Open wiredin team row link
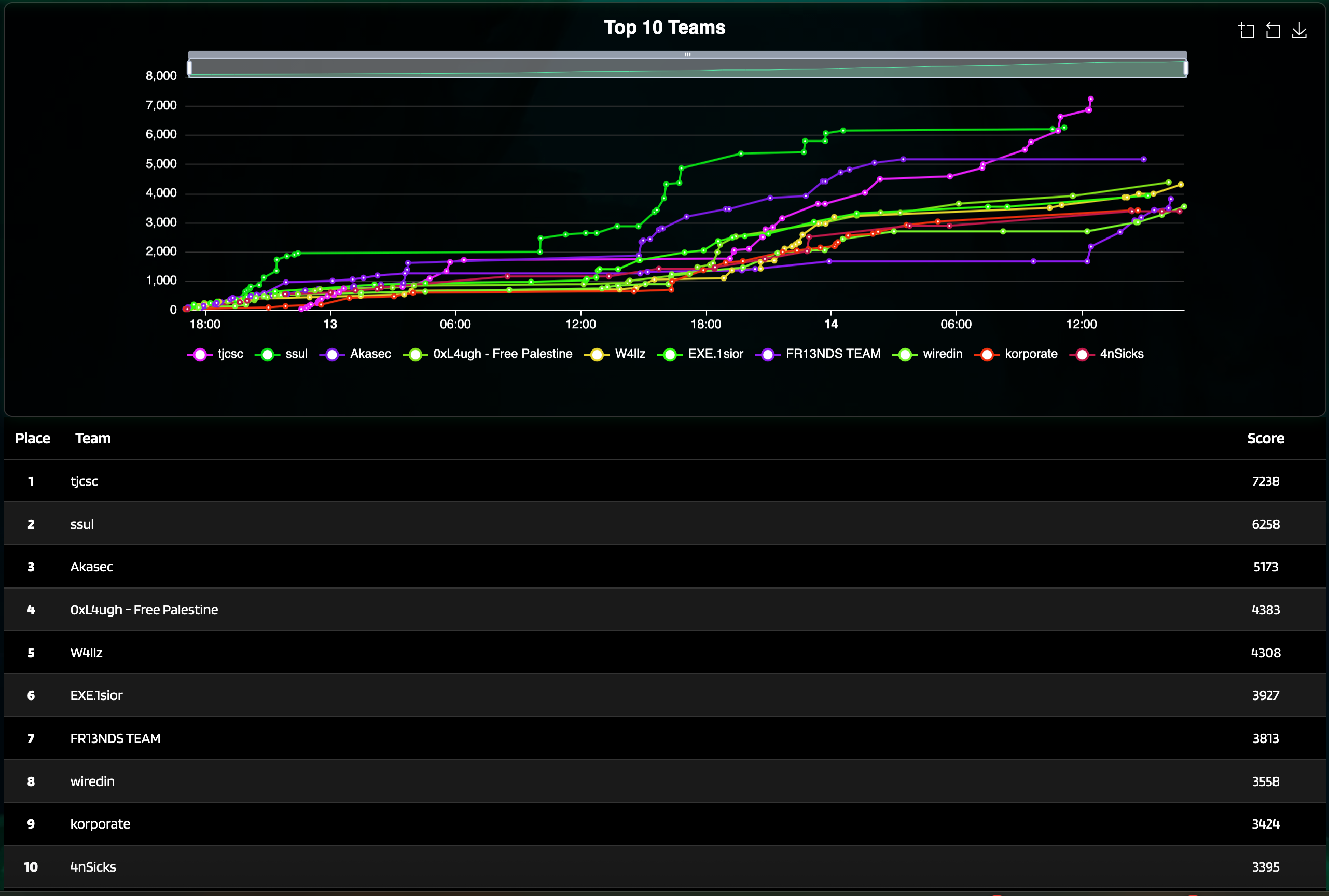 pos(92,781)
